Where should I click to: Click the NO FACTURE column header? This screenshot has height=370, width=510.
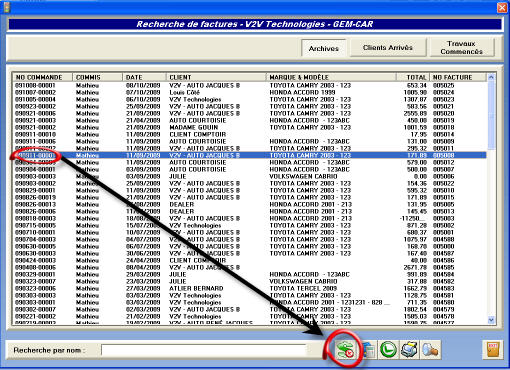coord(458,77)
